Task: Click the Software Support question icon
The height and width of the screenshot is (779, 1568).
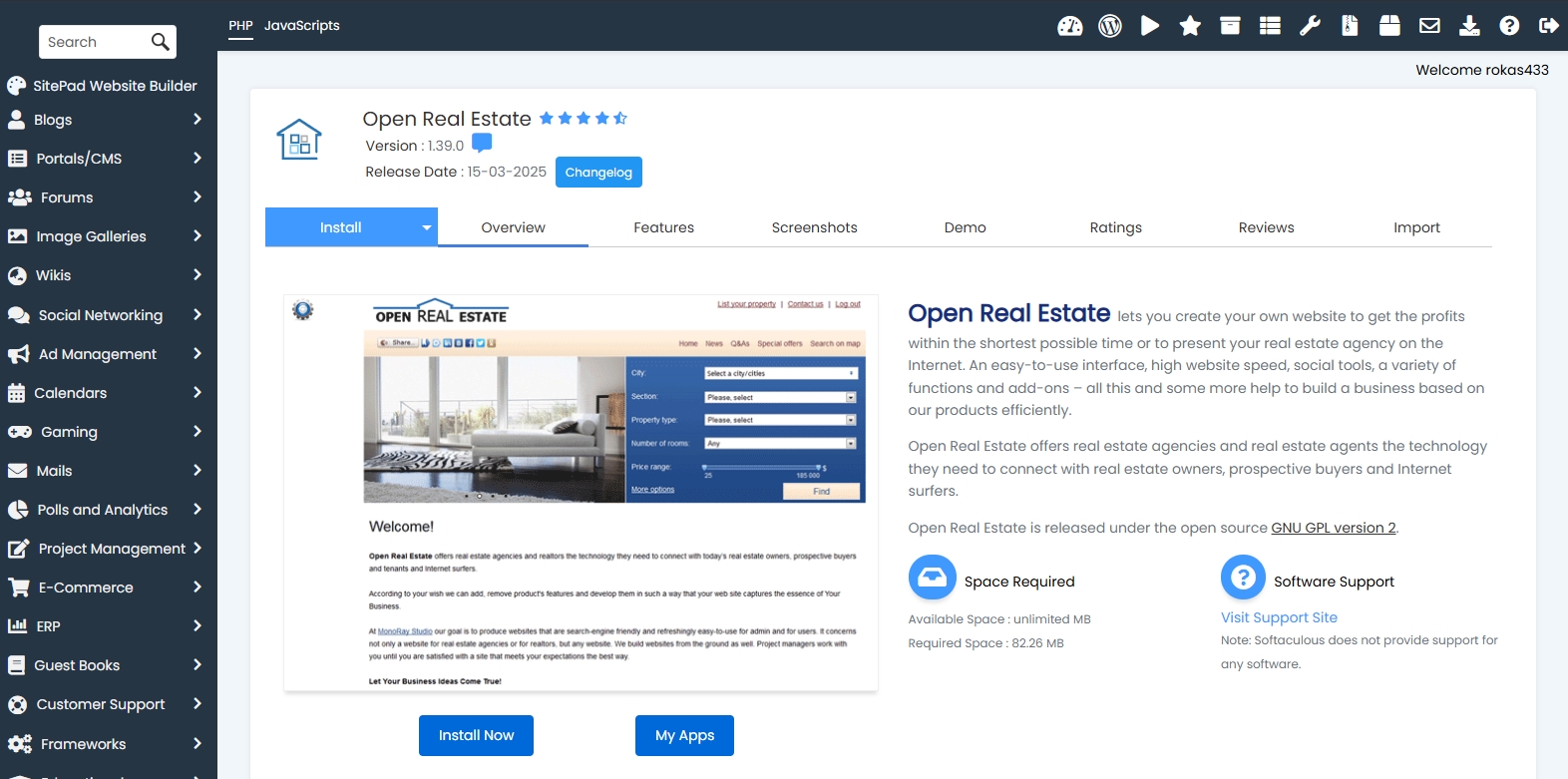Action: [x=1243, y=578]
